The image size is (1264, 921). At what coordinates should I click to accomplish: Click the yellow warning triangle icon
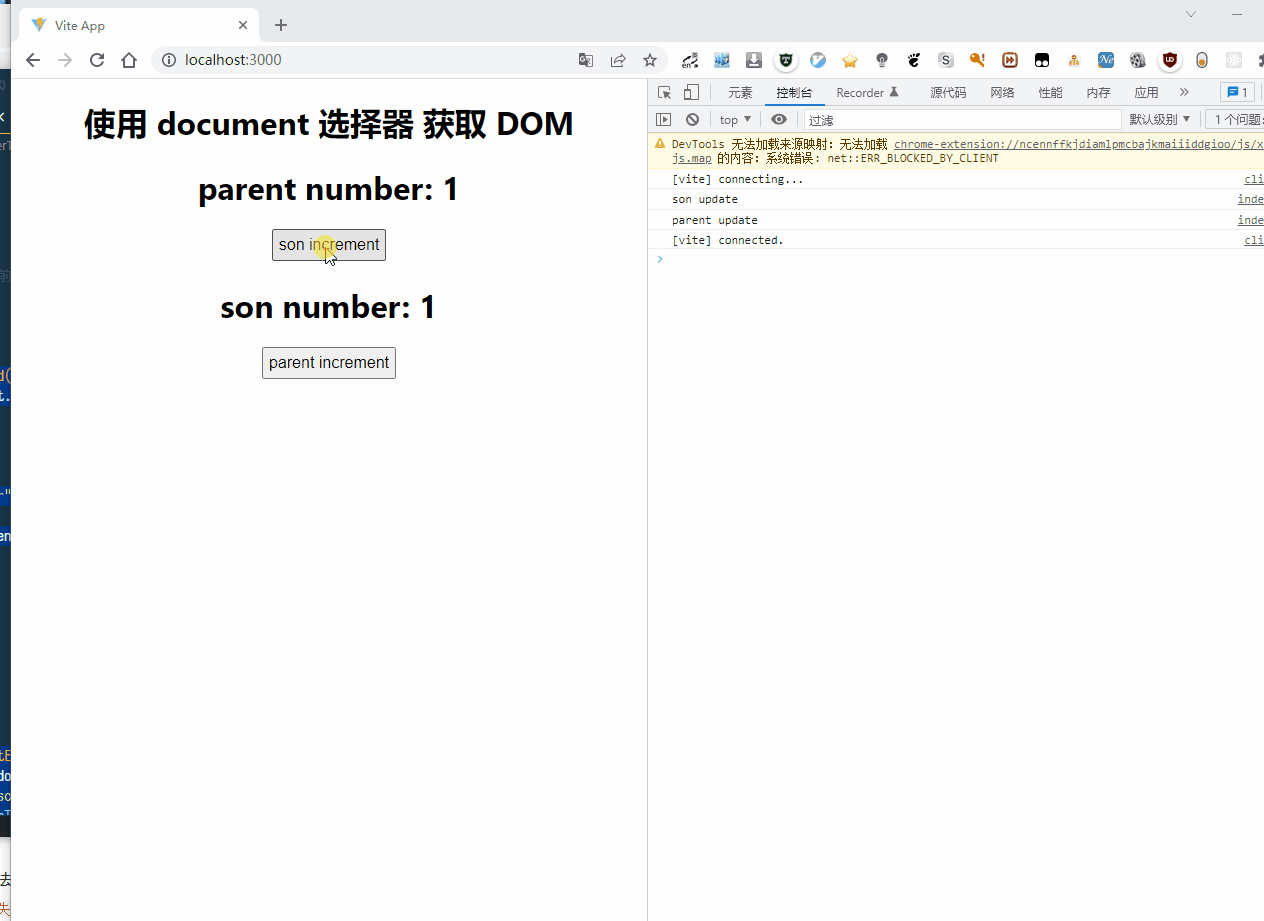[x=660, y=144]
